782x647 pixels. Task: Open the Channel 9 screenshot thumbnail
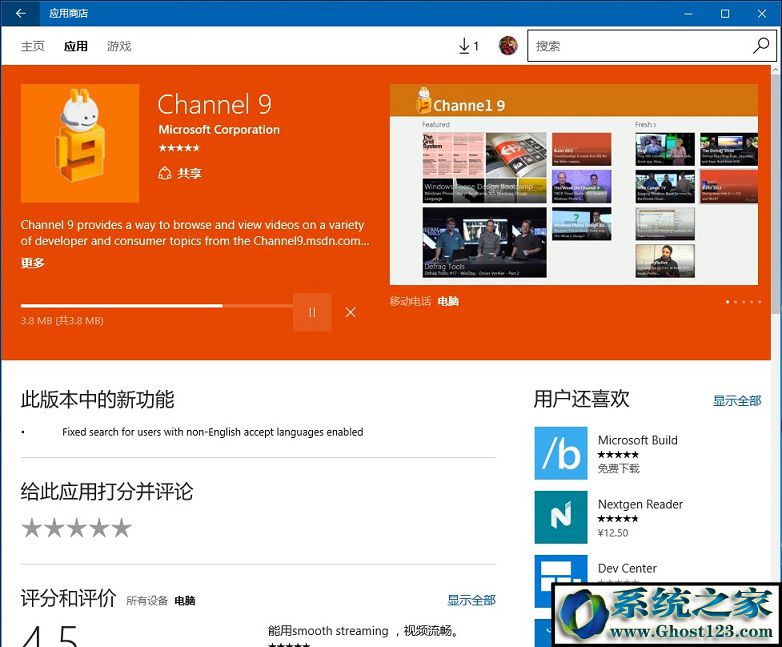[574, 185]
